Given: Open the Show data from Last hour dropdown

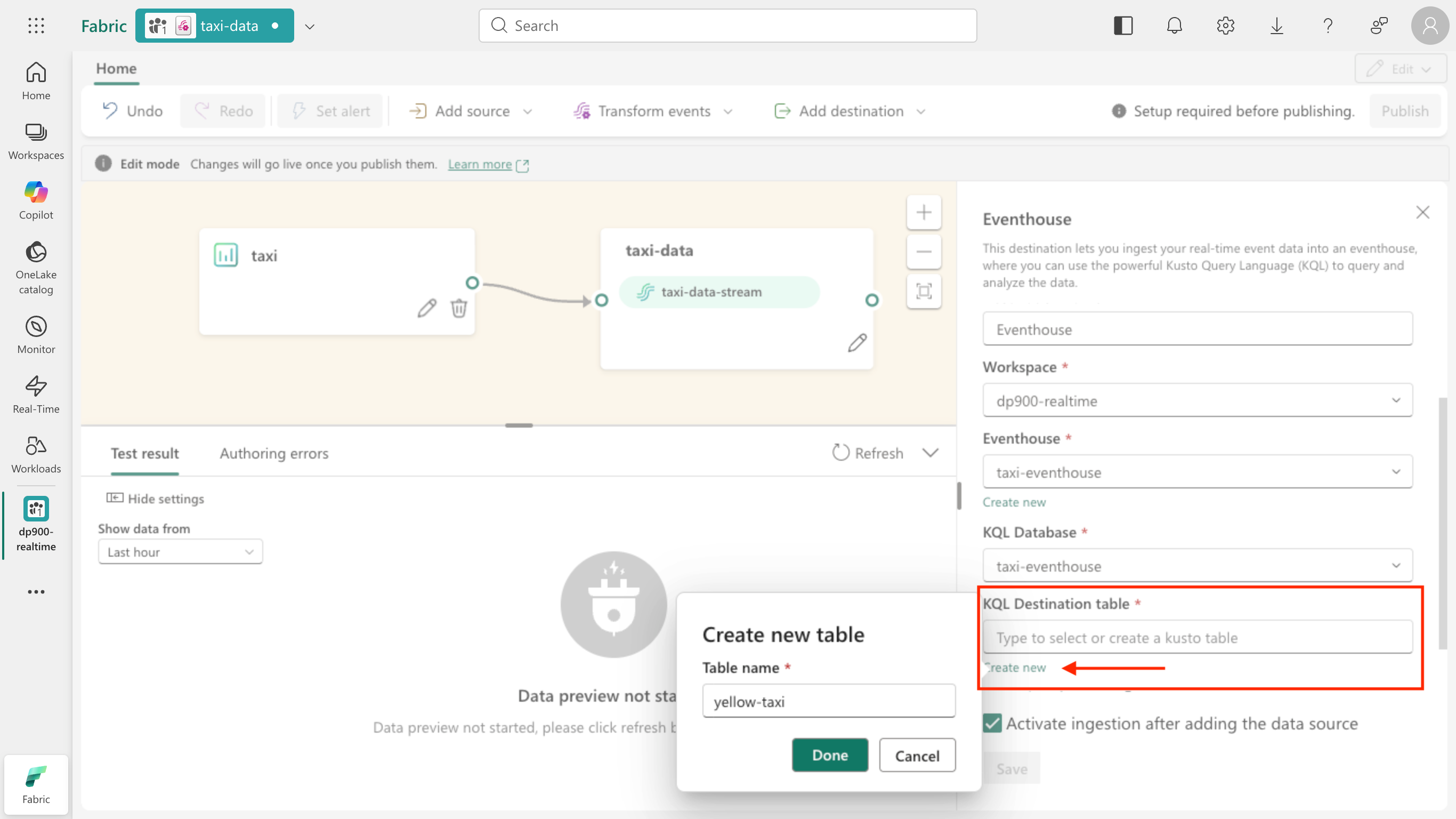Looking at the screenshot, I should tap(180, 552).
